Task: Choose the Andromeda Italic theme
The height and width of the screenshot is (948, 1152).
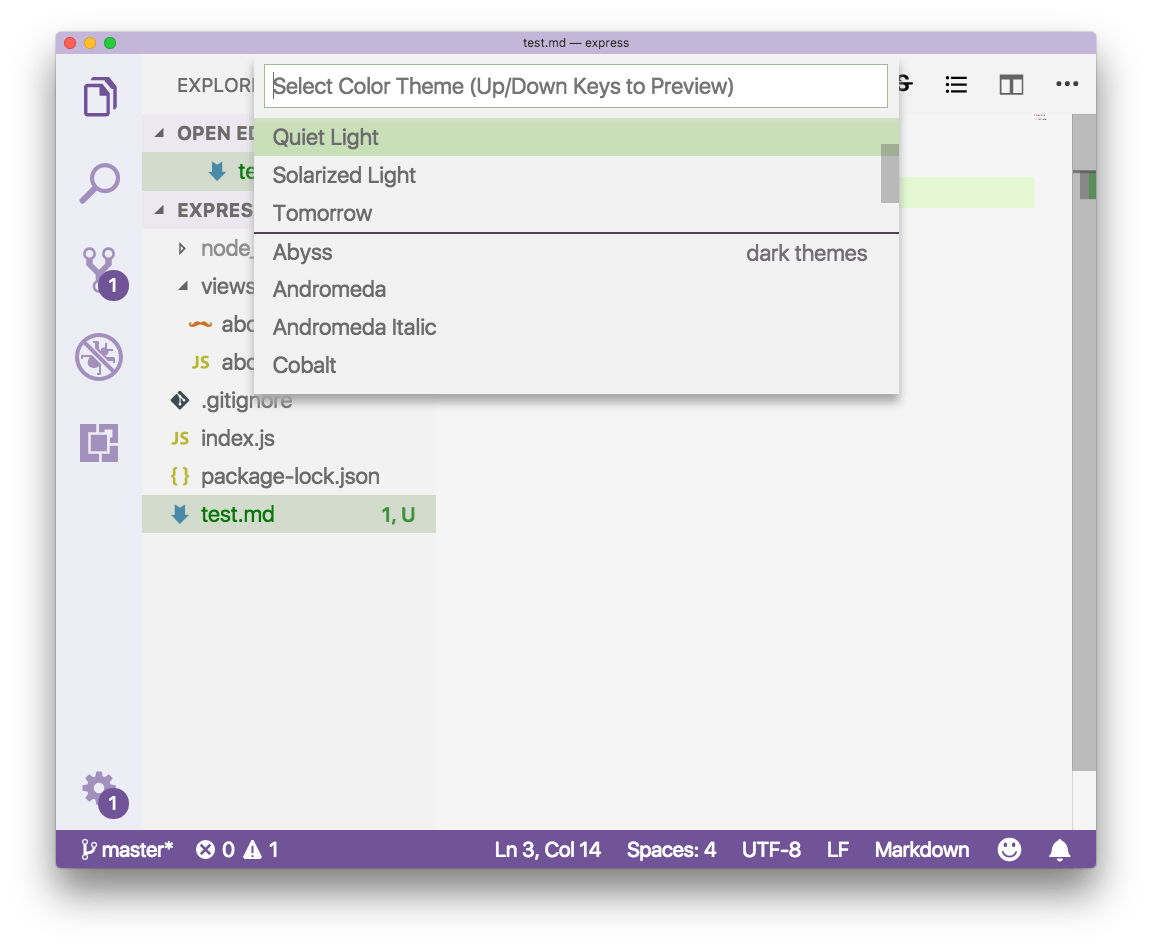Action: tap(576, 327)
